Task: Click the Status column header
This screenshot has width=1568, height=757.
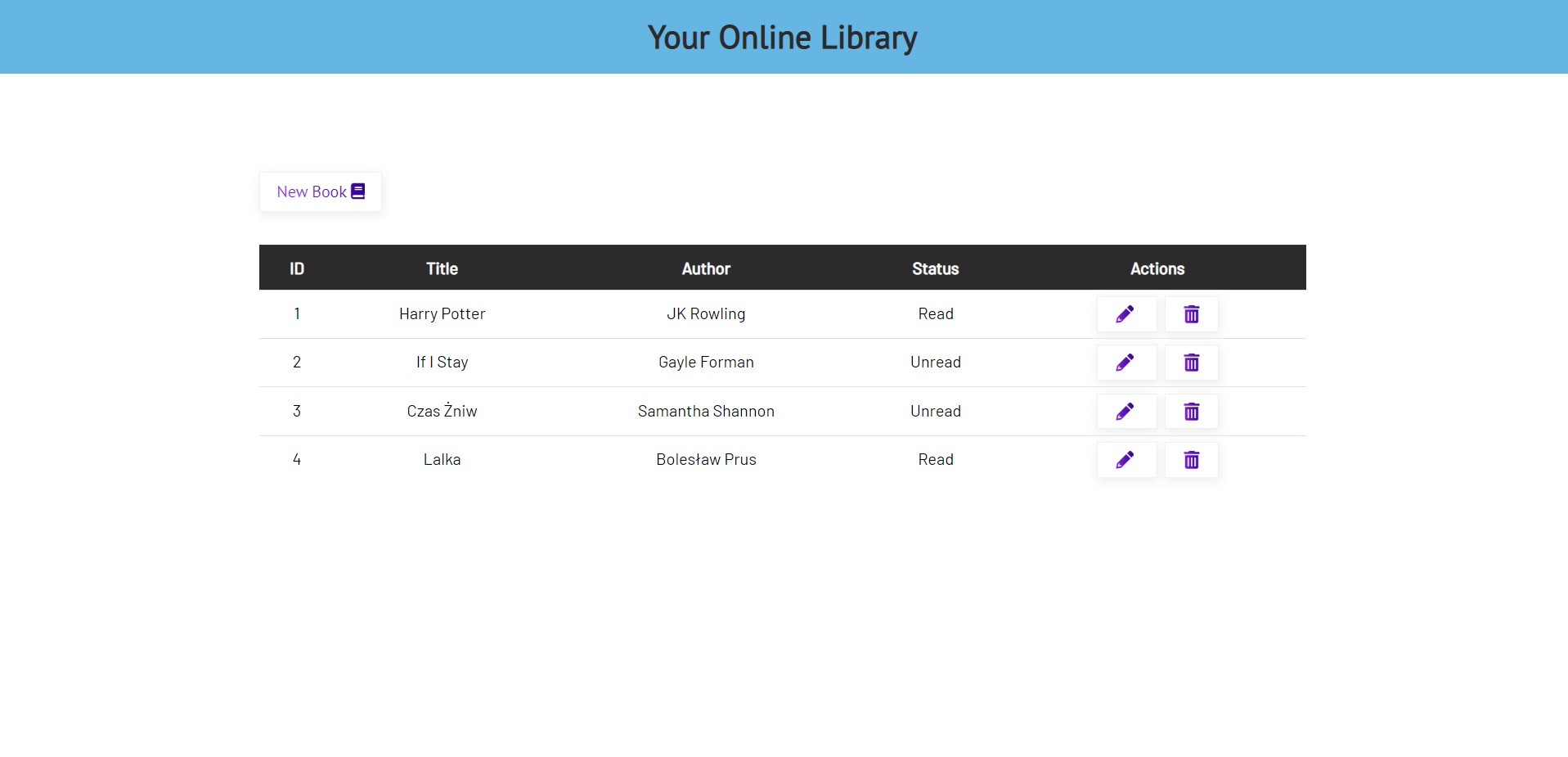Action: 935,268
